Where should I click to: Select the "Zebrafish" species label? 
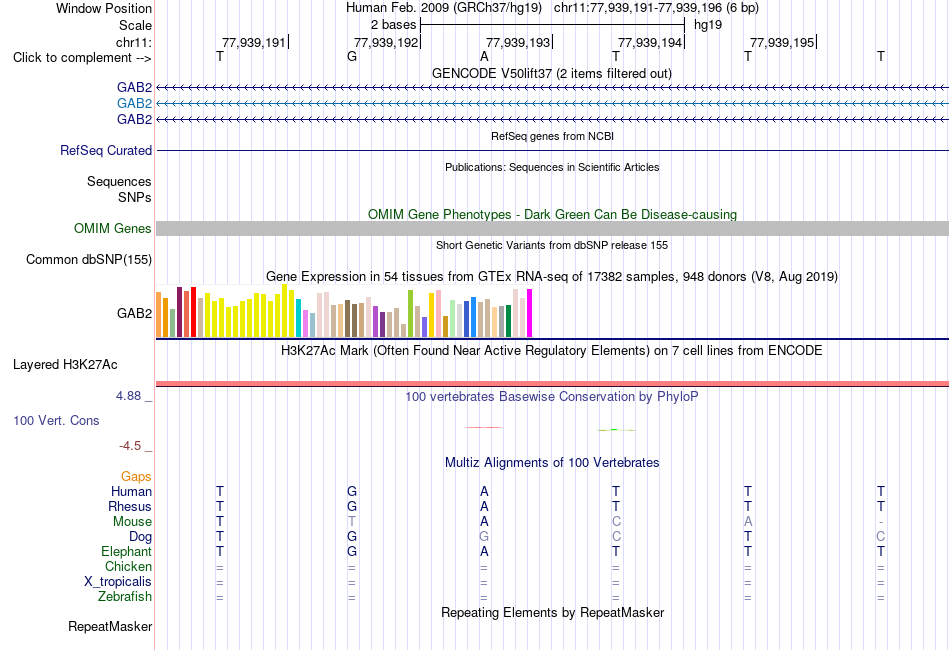pyautogui.click(x=125, y=597)
